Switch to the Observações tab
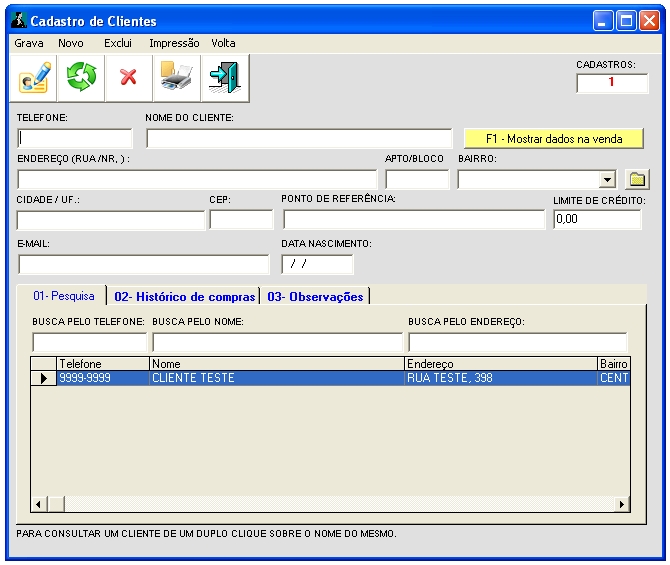 [x=315, y=296]
